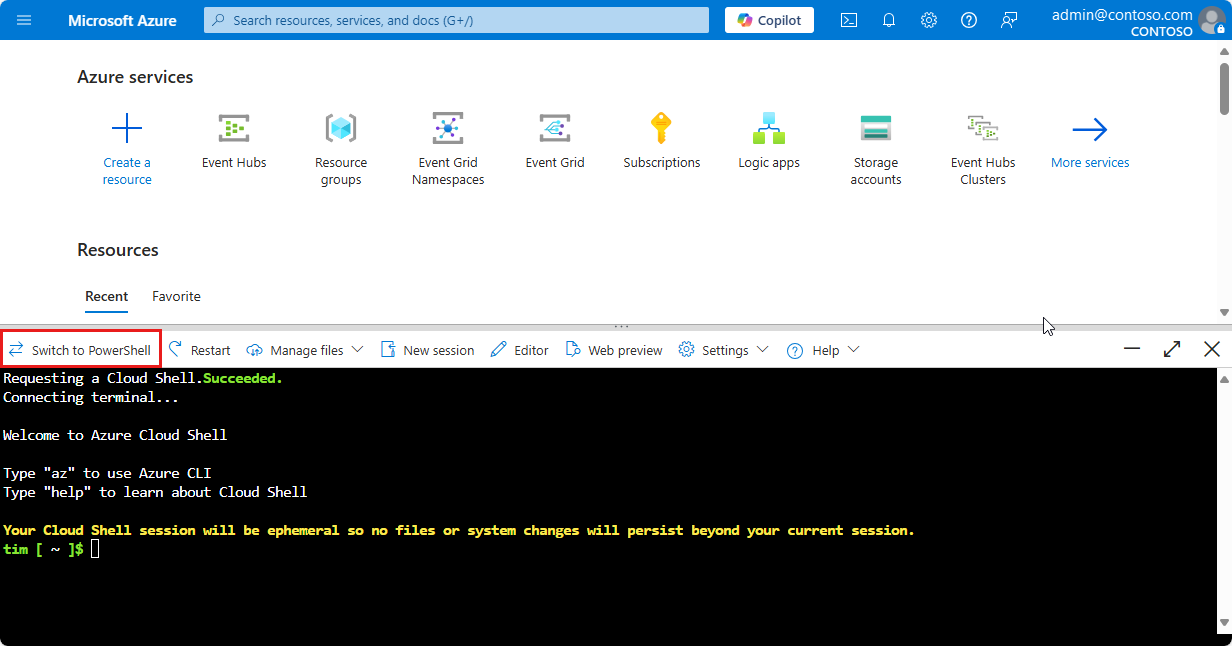Screen dimensions: 1232x646
Task: Open the notifications bell
Action: point(889,20)
